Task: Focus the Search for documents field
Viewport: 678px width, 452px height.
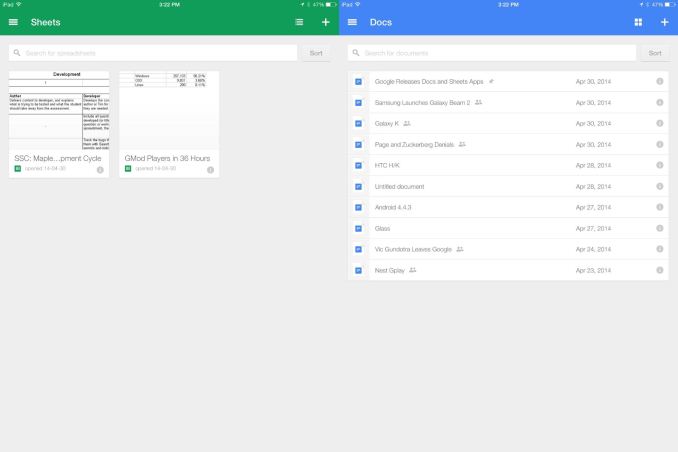Action: [492, 53]
